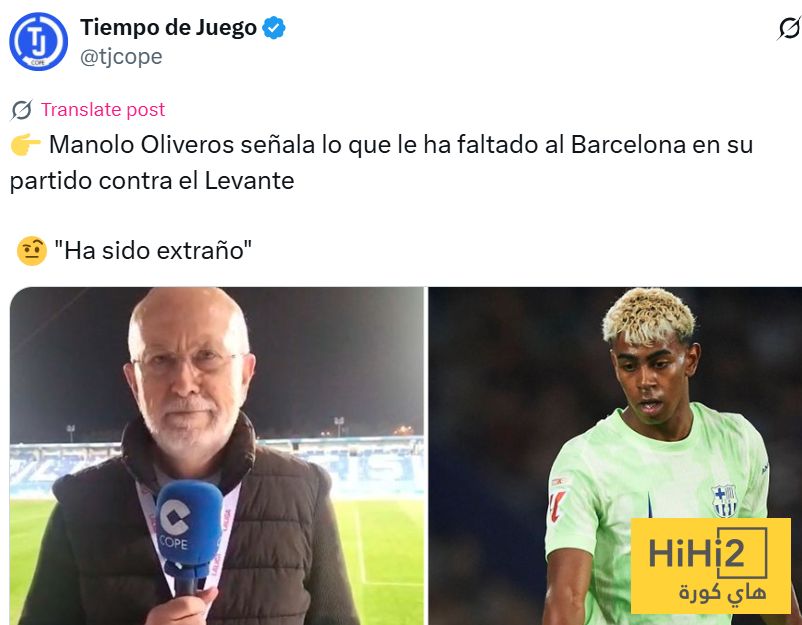Click the raised eyebrow emoji
Image resolution: width=802 pixels, height=625 pixels.
[x=32, y=251]
